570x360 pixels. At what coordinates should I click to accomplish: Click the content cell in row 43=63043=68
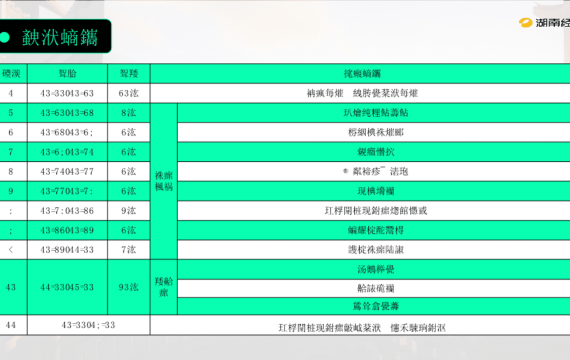pos(374,113)
